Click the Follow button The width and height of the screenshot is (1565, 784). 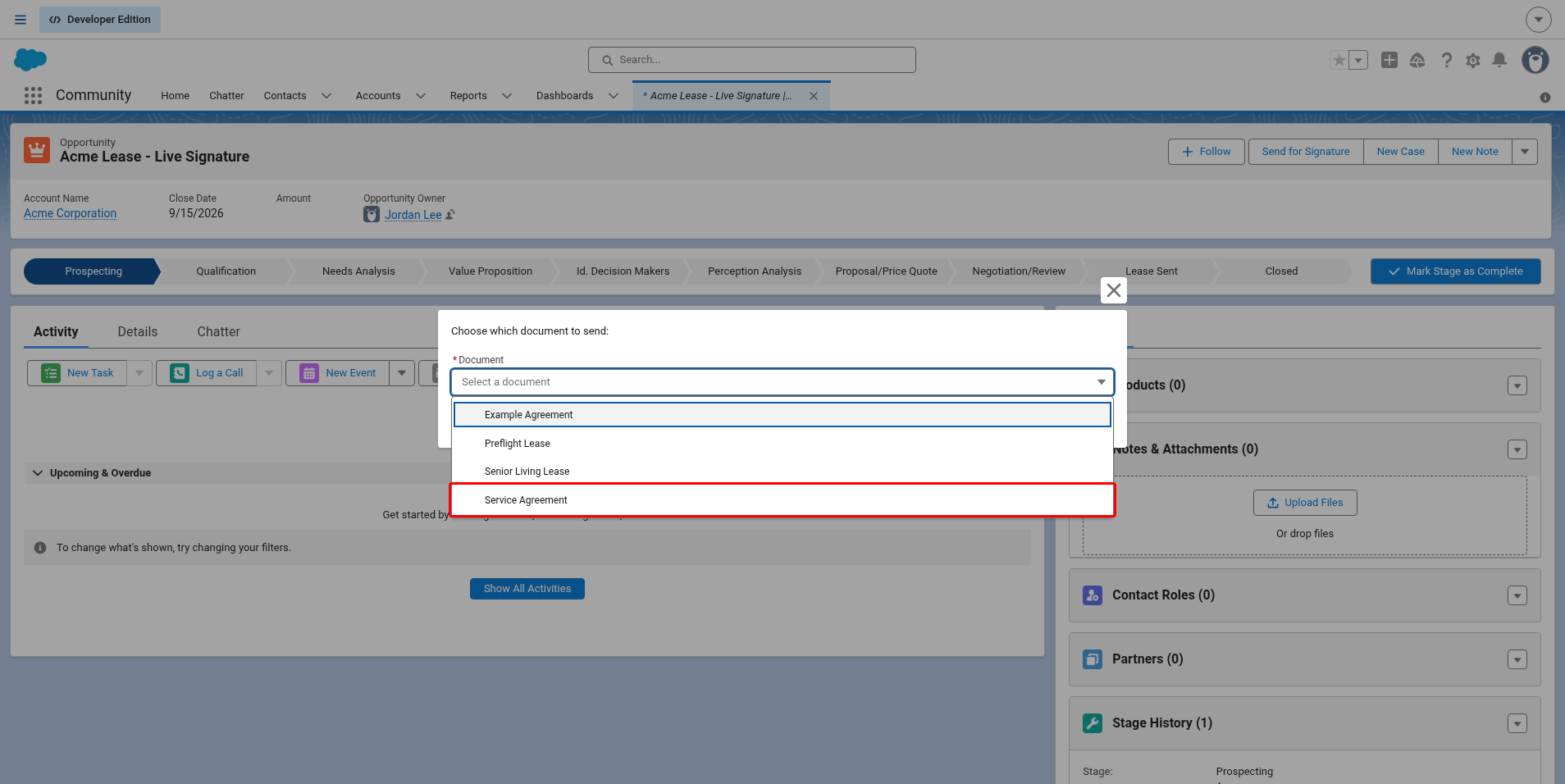coord(1207,152)
